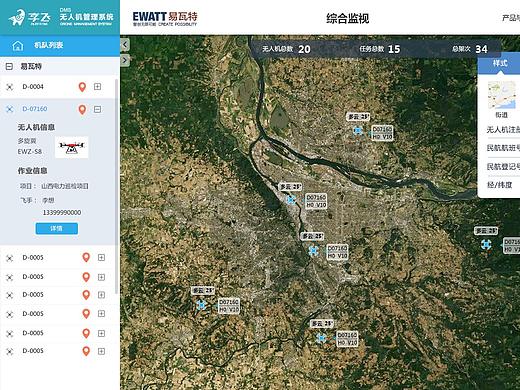This screenshot has height=390, width=520.
Task: Expand the last D-0005 row
Action: tap(101, 351)
